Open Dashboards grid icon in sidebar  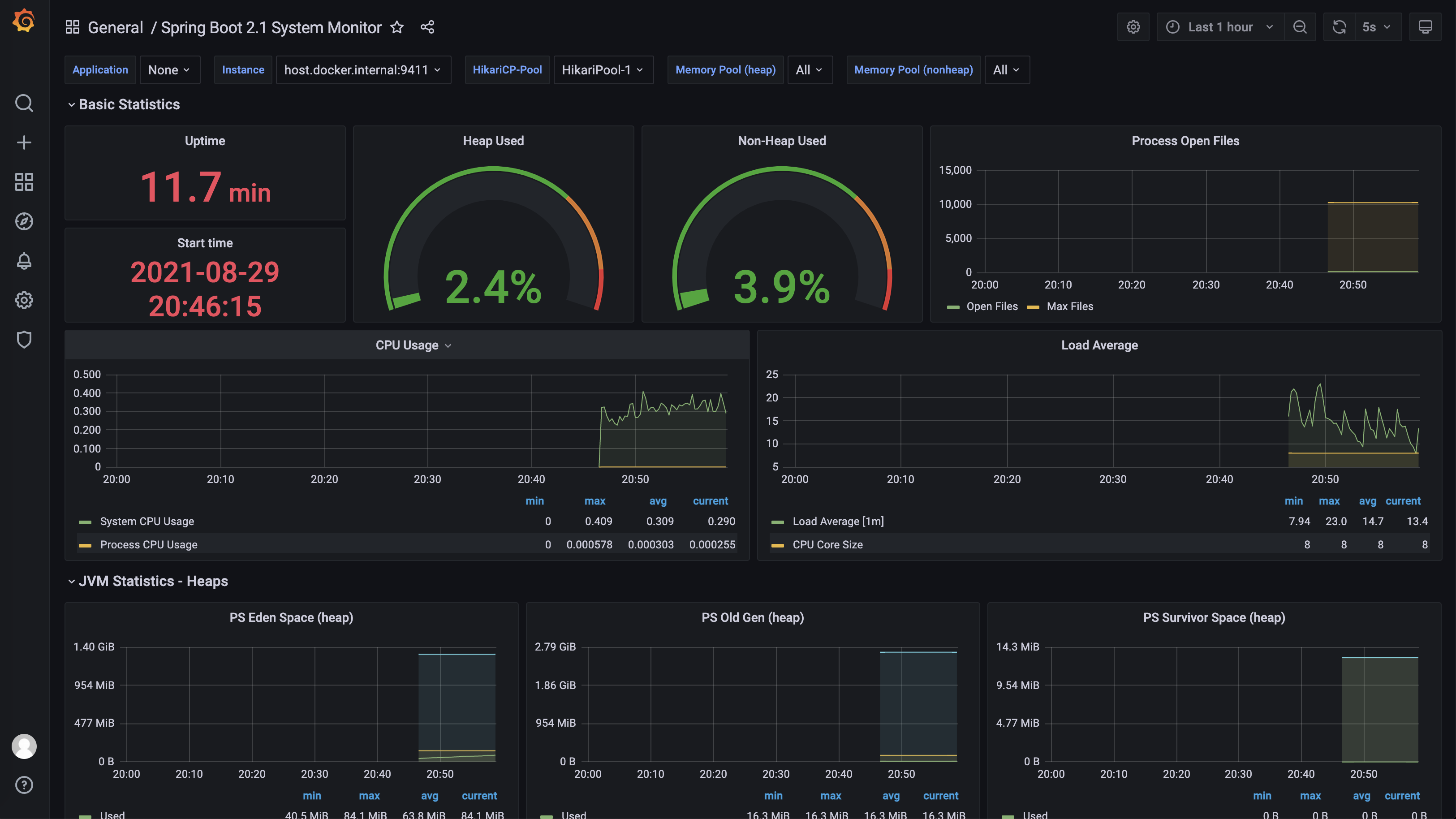(24, 182)
